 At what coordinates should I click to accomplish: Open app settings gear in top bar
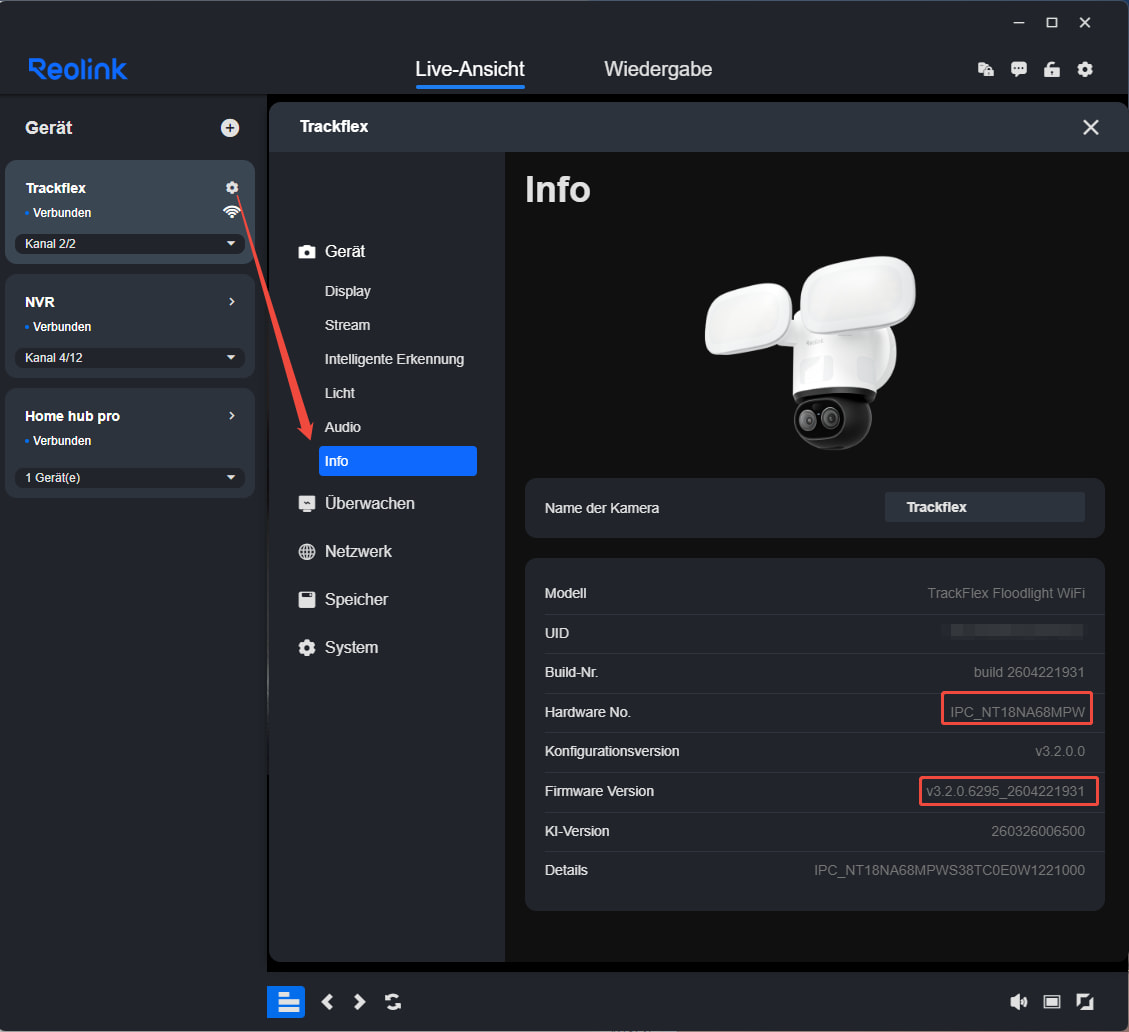tap(1085, 69)
